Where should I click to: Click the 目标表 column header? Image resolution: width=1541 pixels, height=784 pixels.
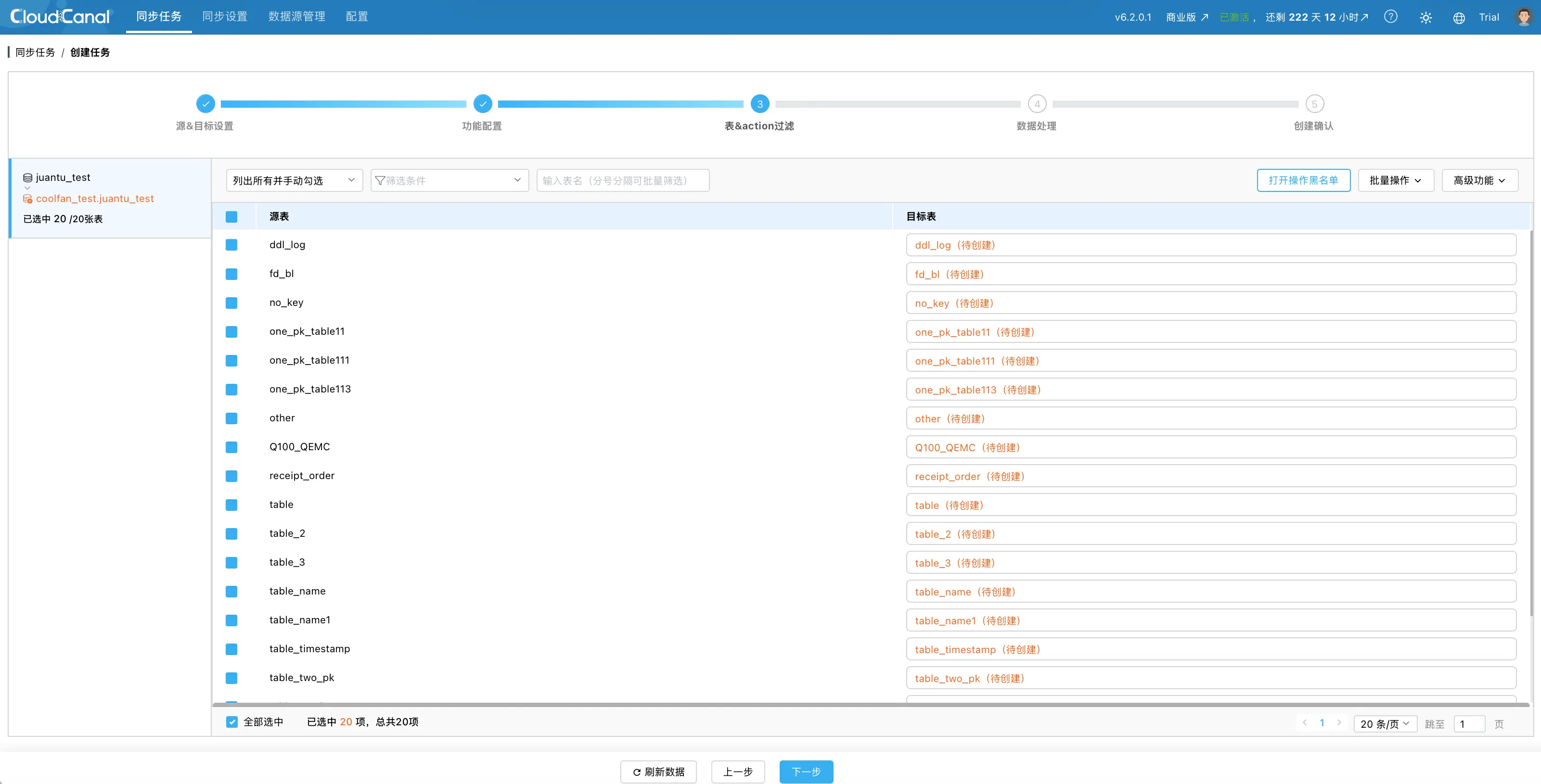921,216
